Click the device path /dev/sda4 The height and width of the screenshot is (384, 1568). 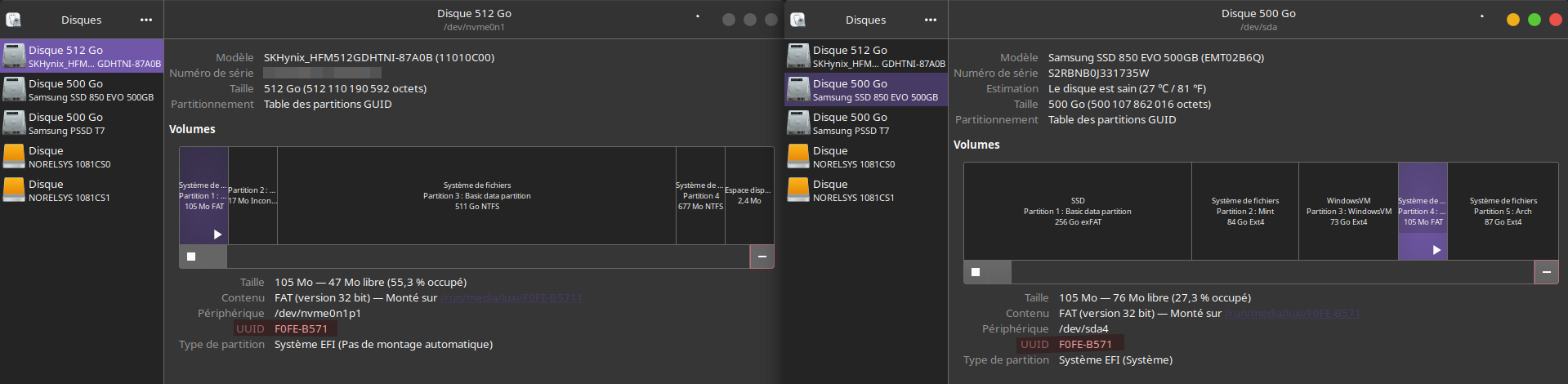click(1083, 329)
